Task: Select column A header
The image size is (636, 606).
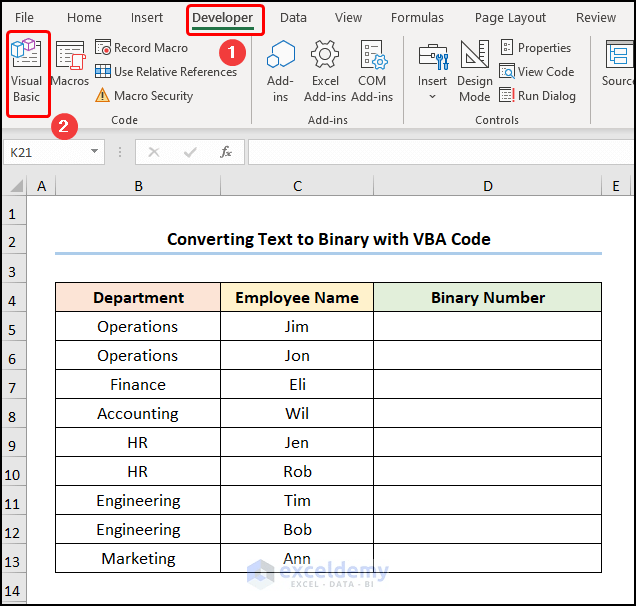Action: [41, 186]
